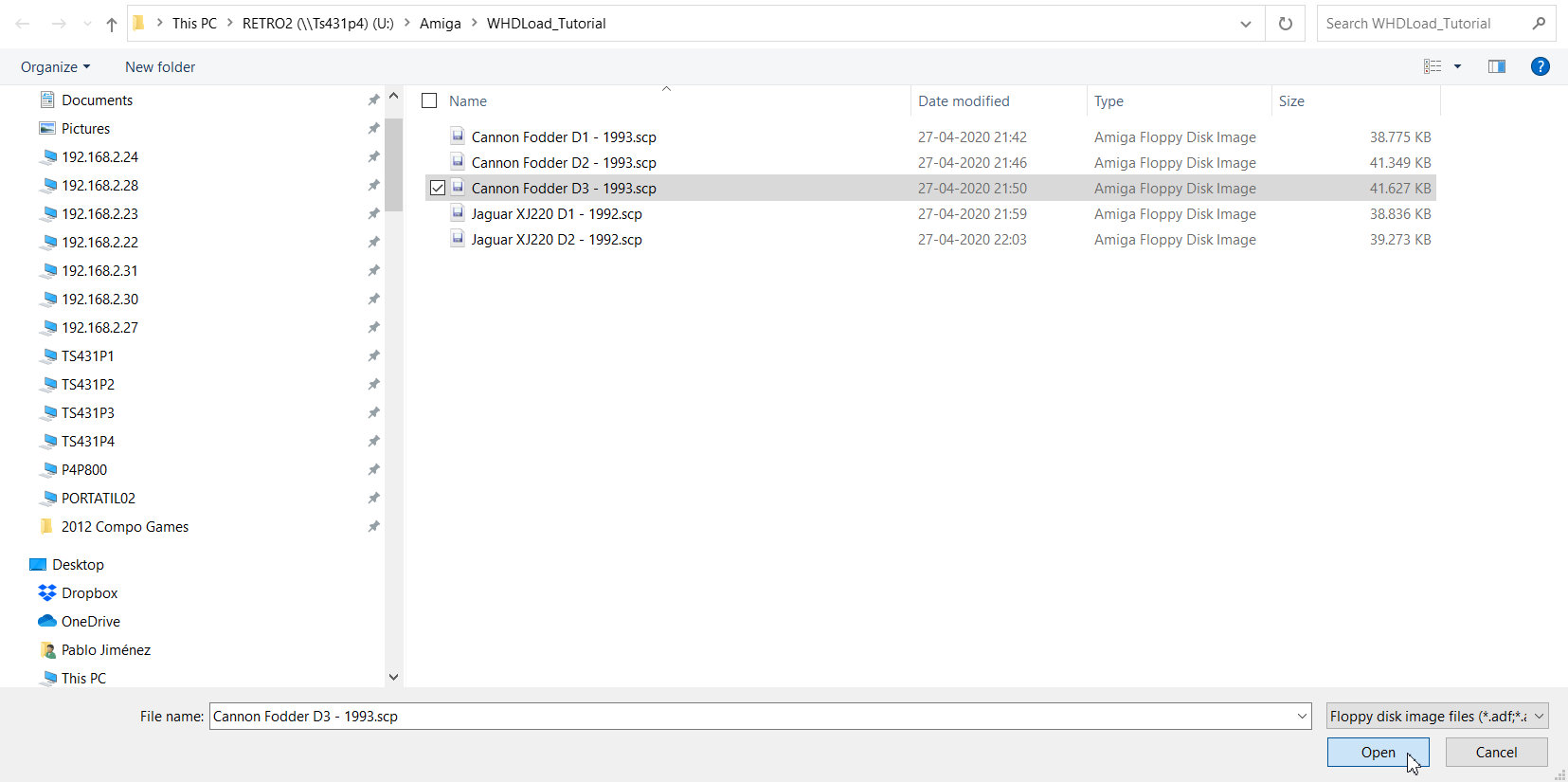Open the 2012 Compo Games folder

[124, 527]
